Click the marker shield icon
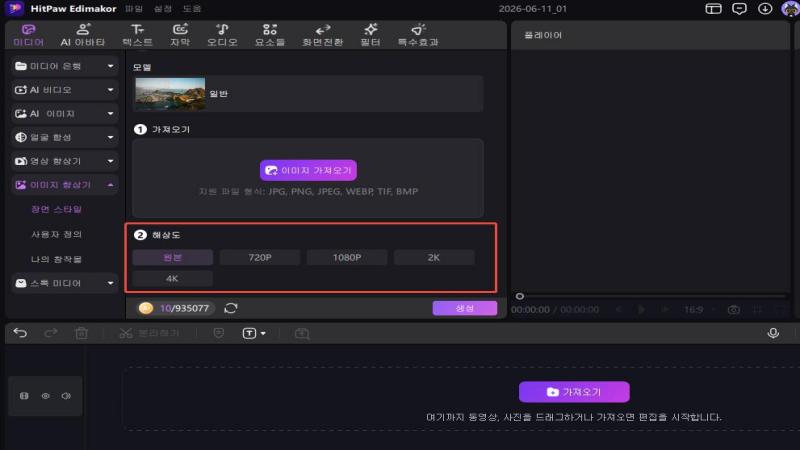The height and width of the screenshot is (450, 800). 218,333
